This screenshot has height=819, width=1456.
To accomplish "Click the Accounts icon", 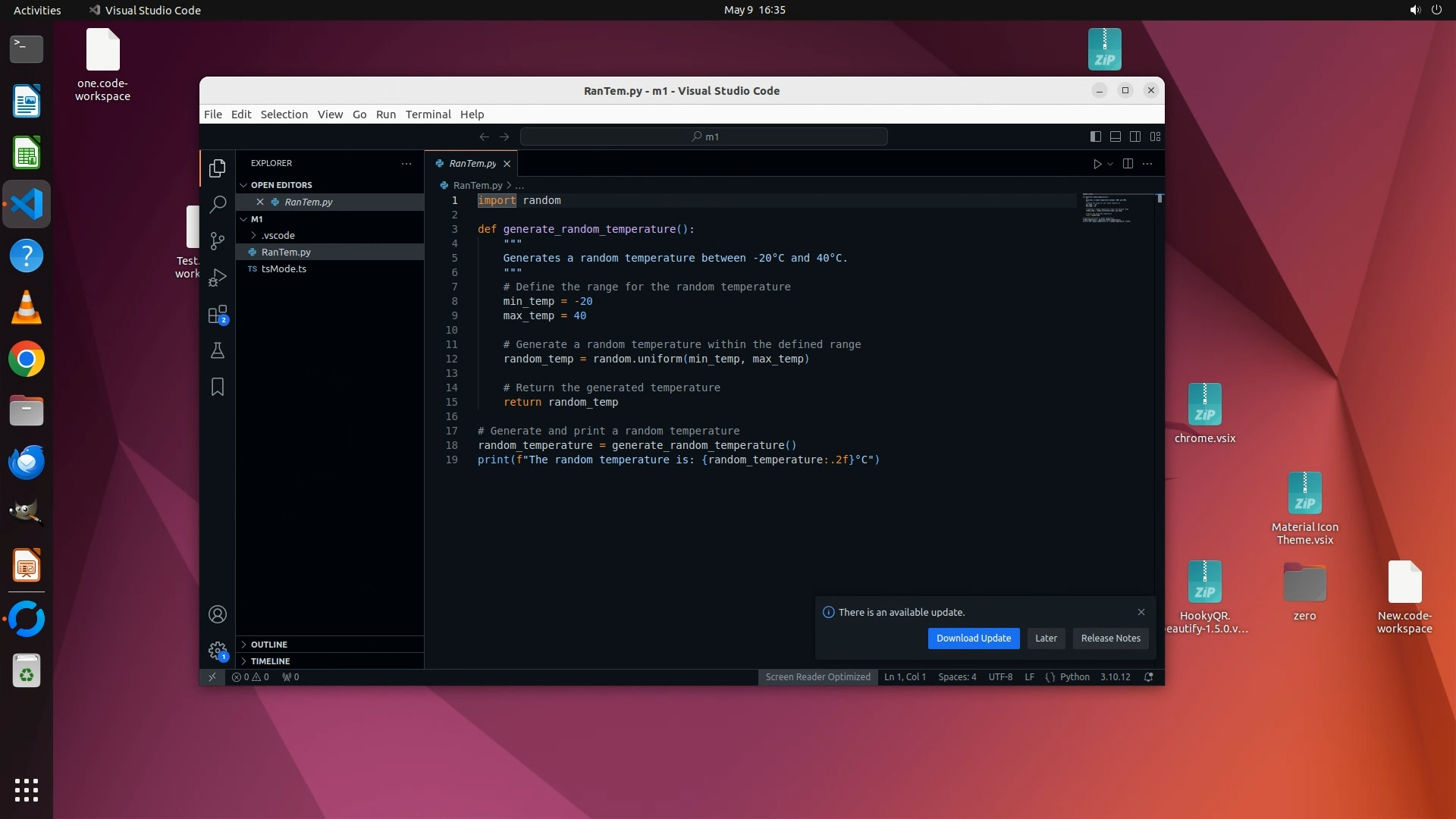I will click(x=218, y=614).
